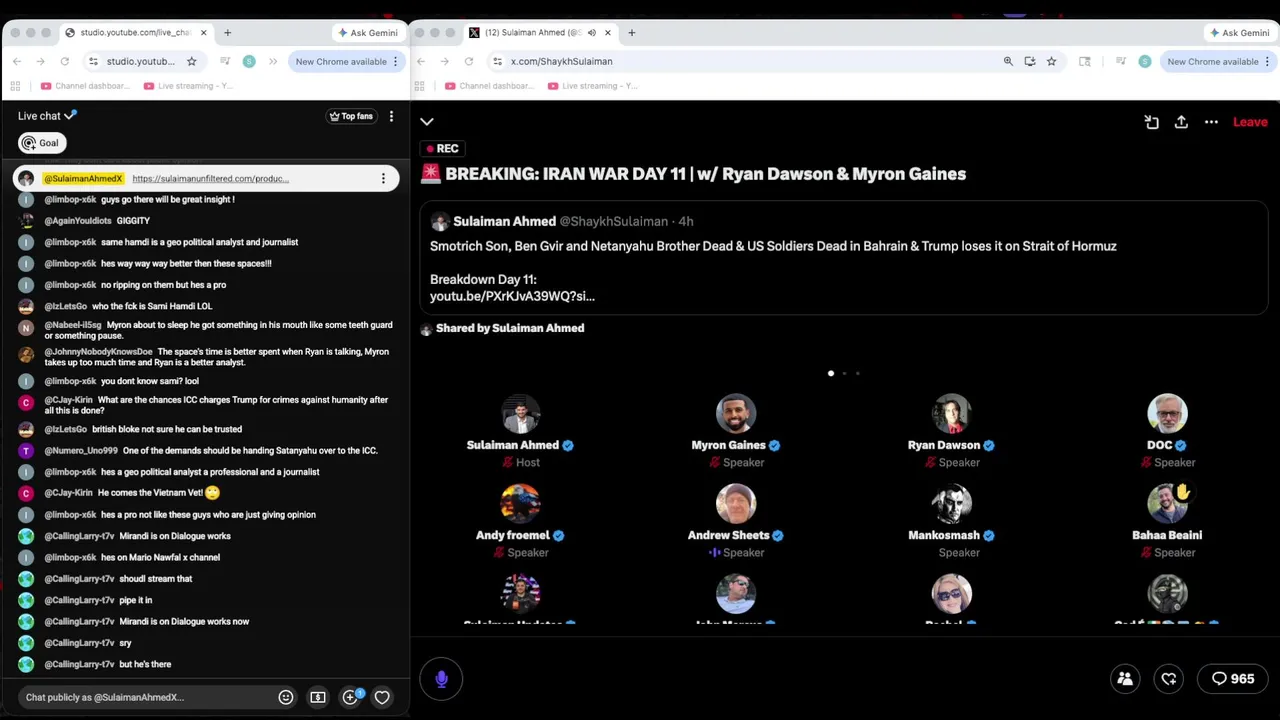Click the Goal chip in live chat
This screenshot has width=1280, height=720.
pos(42,143)
